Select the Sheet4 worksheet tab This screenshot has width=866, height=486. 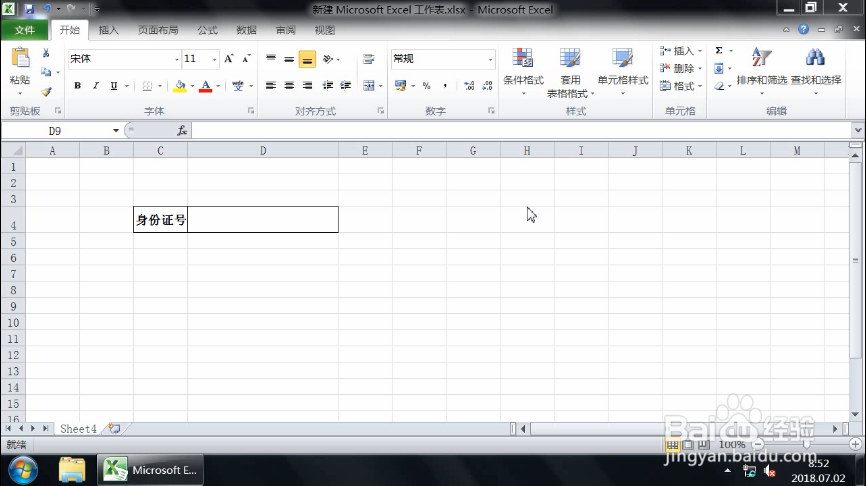pos(78,429)
